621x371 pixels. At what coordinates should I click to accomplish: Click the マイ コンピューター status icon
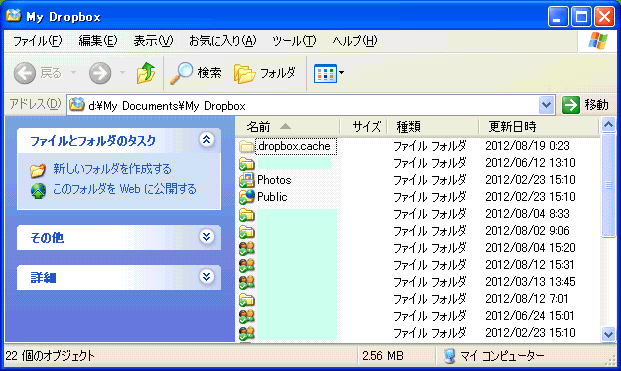tap(449, 356)
